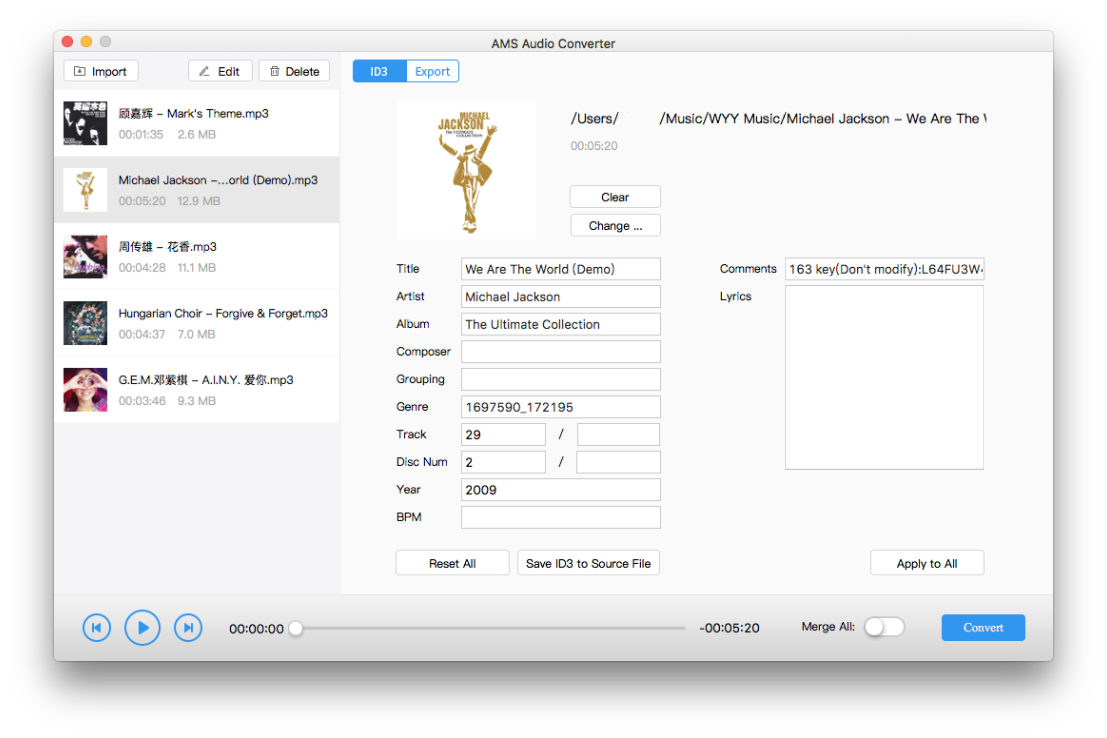This screenshot has width=1107, height=738.
Task: Click the playback position slider knob
Action: [297, 628]
